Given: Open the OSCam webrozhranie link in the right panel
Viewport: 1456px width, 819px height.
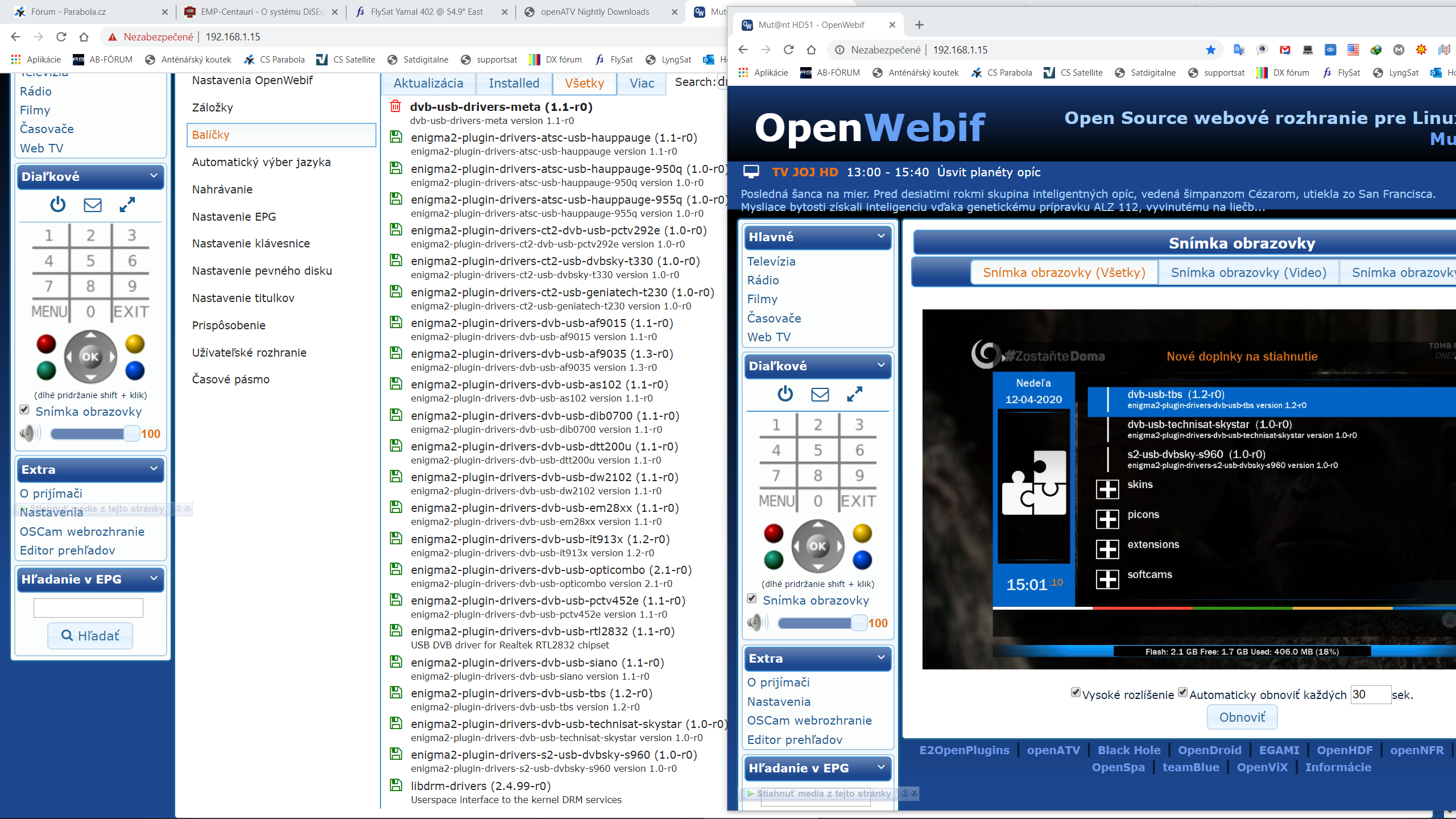Looking at the screenshot, I should (x=809, y=721).
